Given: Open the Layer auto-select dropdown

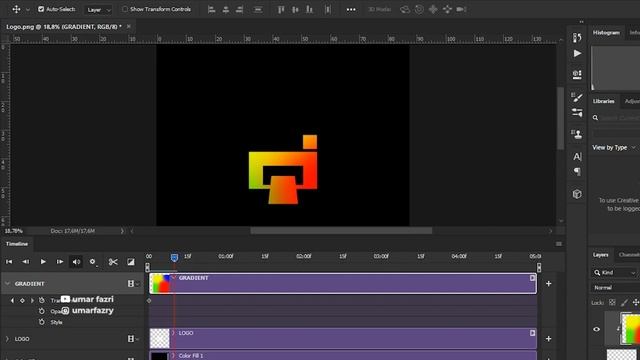Looking at the screenshot, I should click(98, 9).
